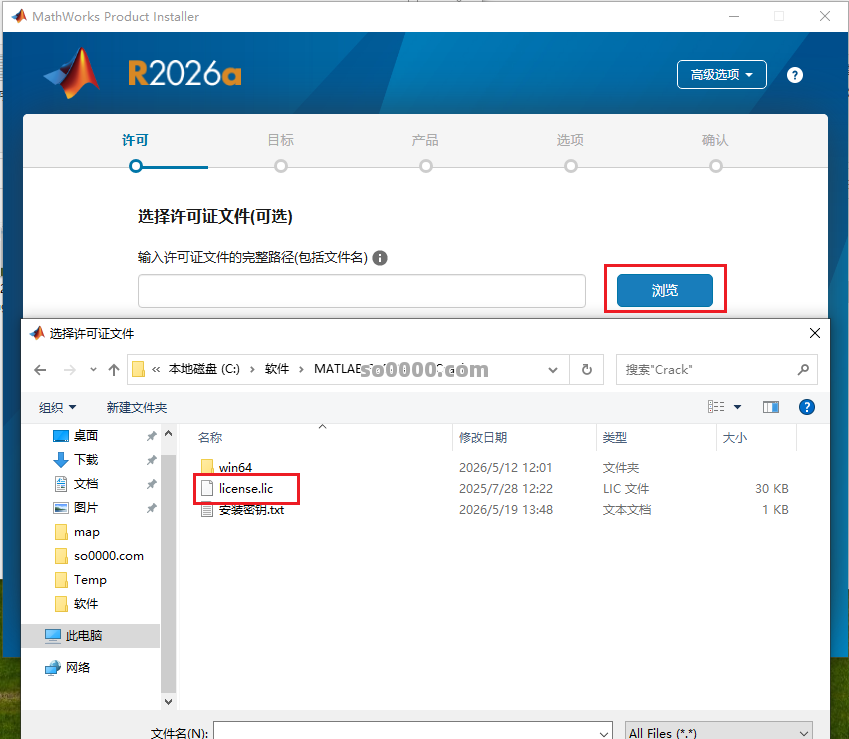The width and height of the screenshot is (849, 739).
Task: Open the All Files (*.*) filter dropdown
Action: coord(719,732)
